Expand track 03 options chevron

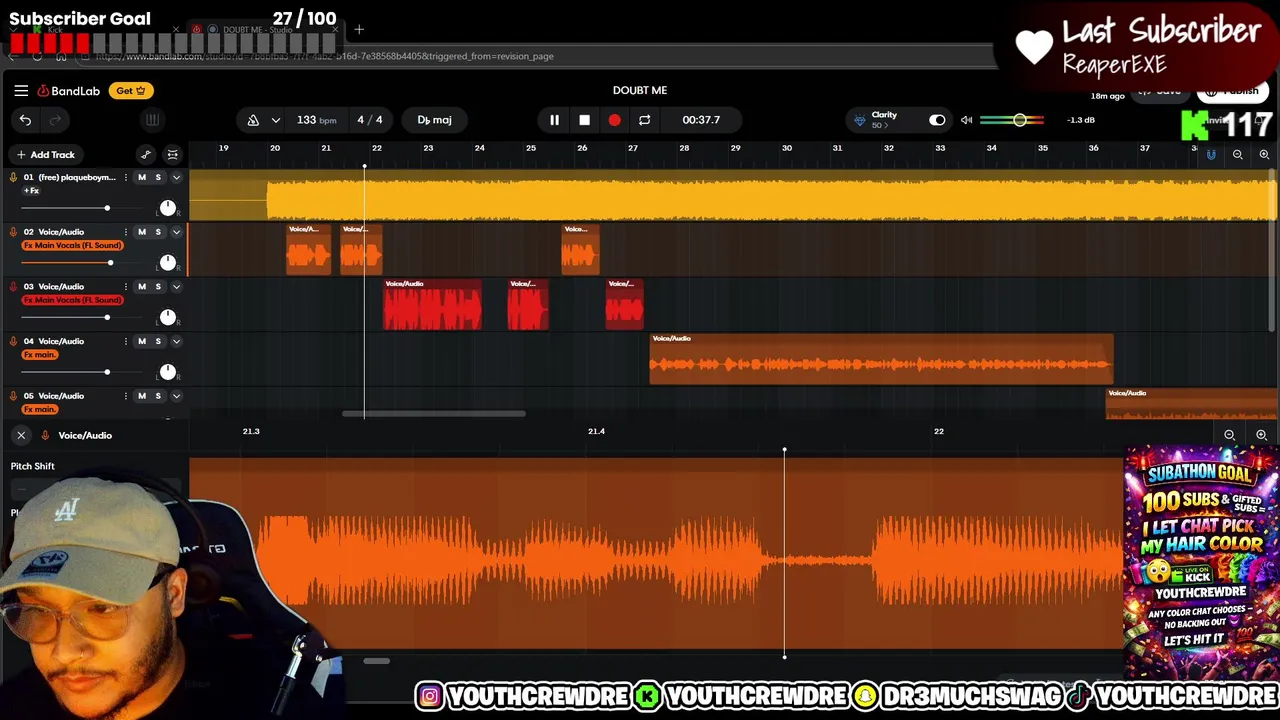click(x=176, y=287)
